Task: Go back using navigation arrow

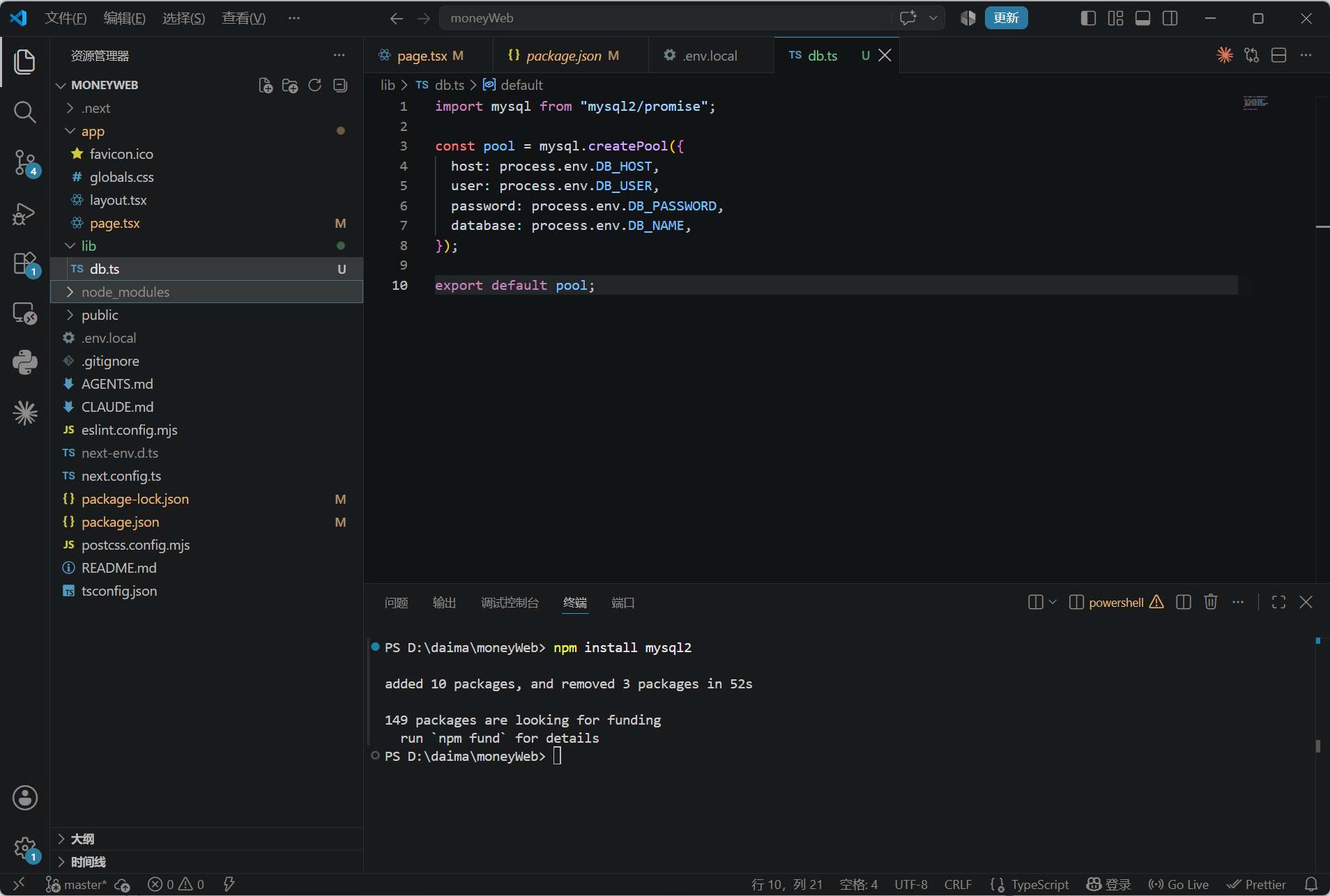Action: click(397, 18)
